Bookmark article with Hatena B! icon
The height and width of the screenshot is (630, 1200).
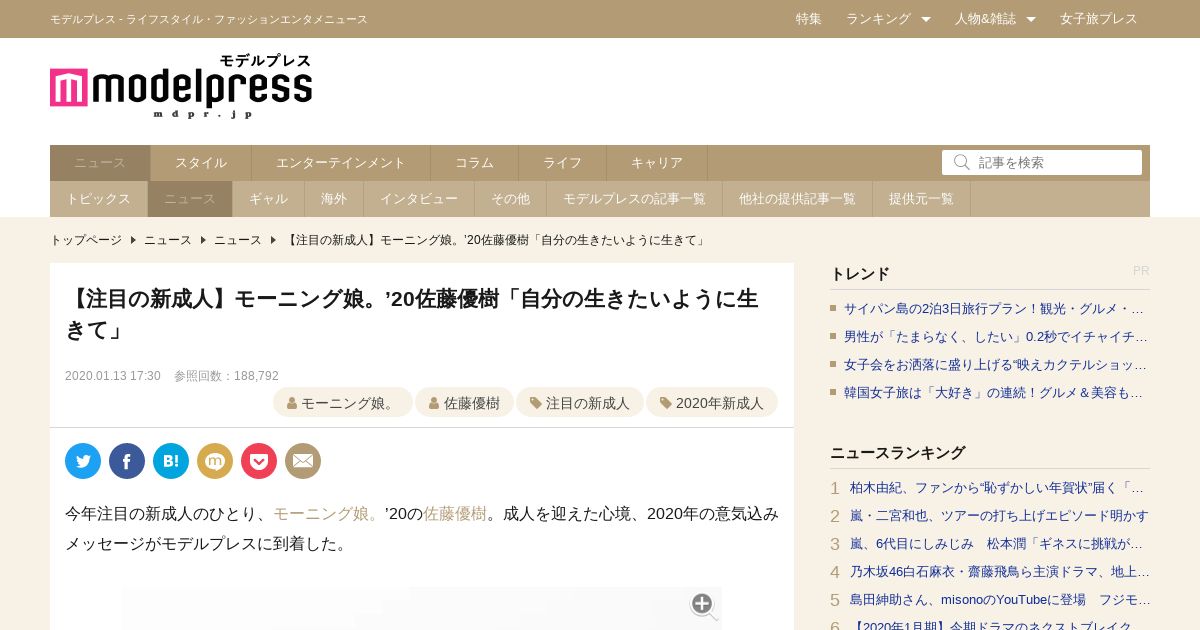[171, 461]
